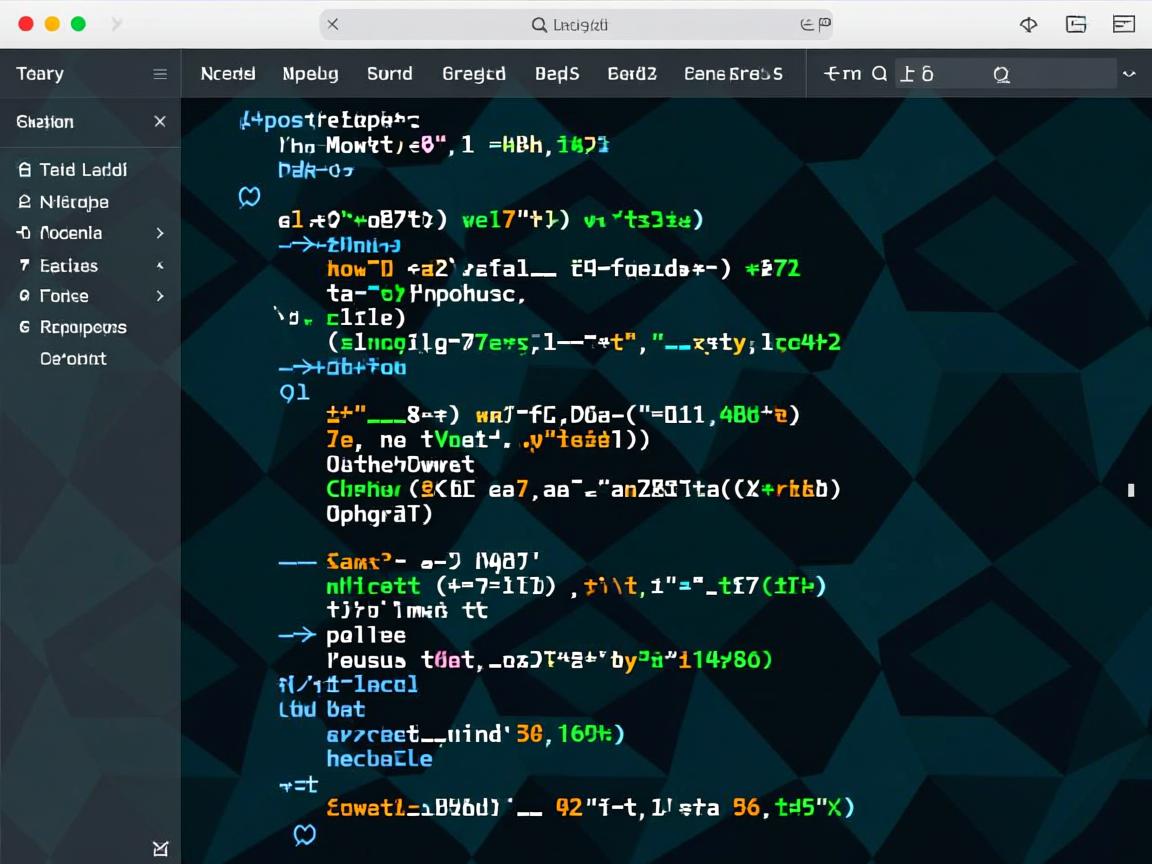Image resolution: width=1152 pixels, height=864 pixels.
Task: Click the icon left of Repoipems
Action: click(x=25, y=327)
